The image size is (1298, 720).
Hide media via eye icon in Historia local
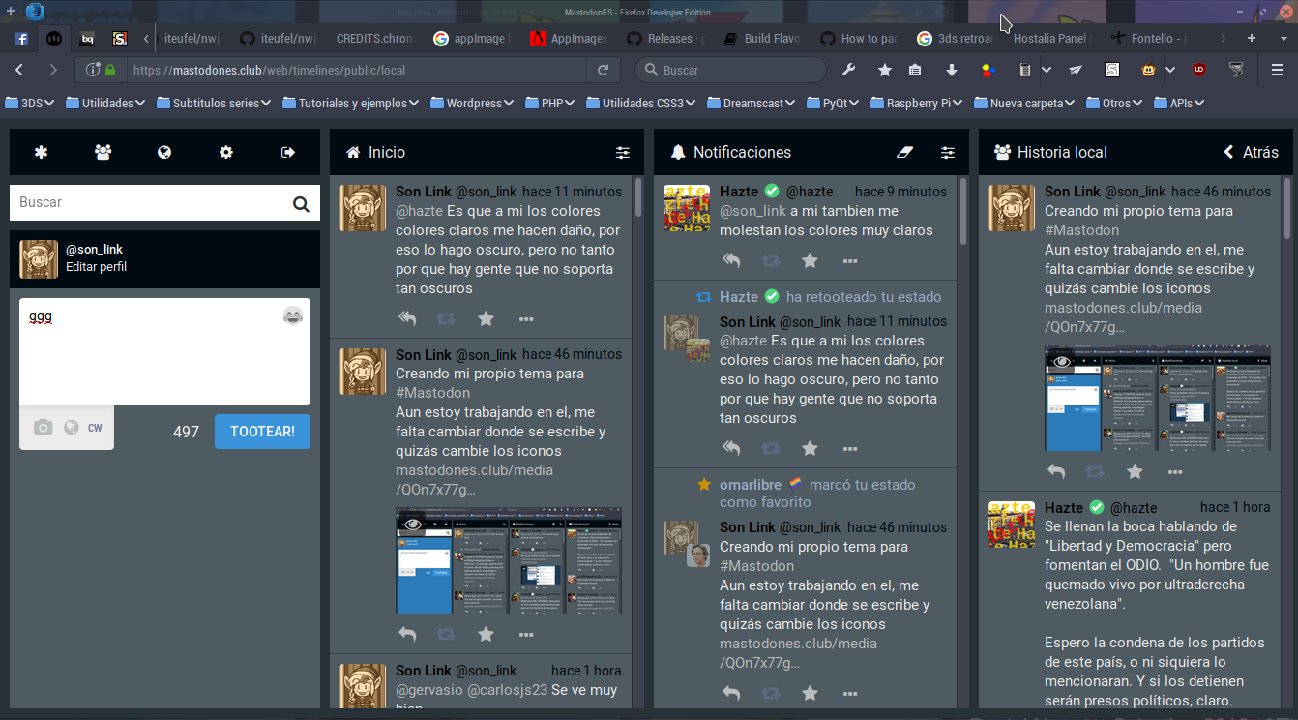click(x=1060, y=361)
